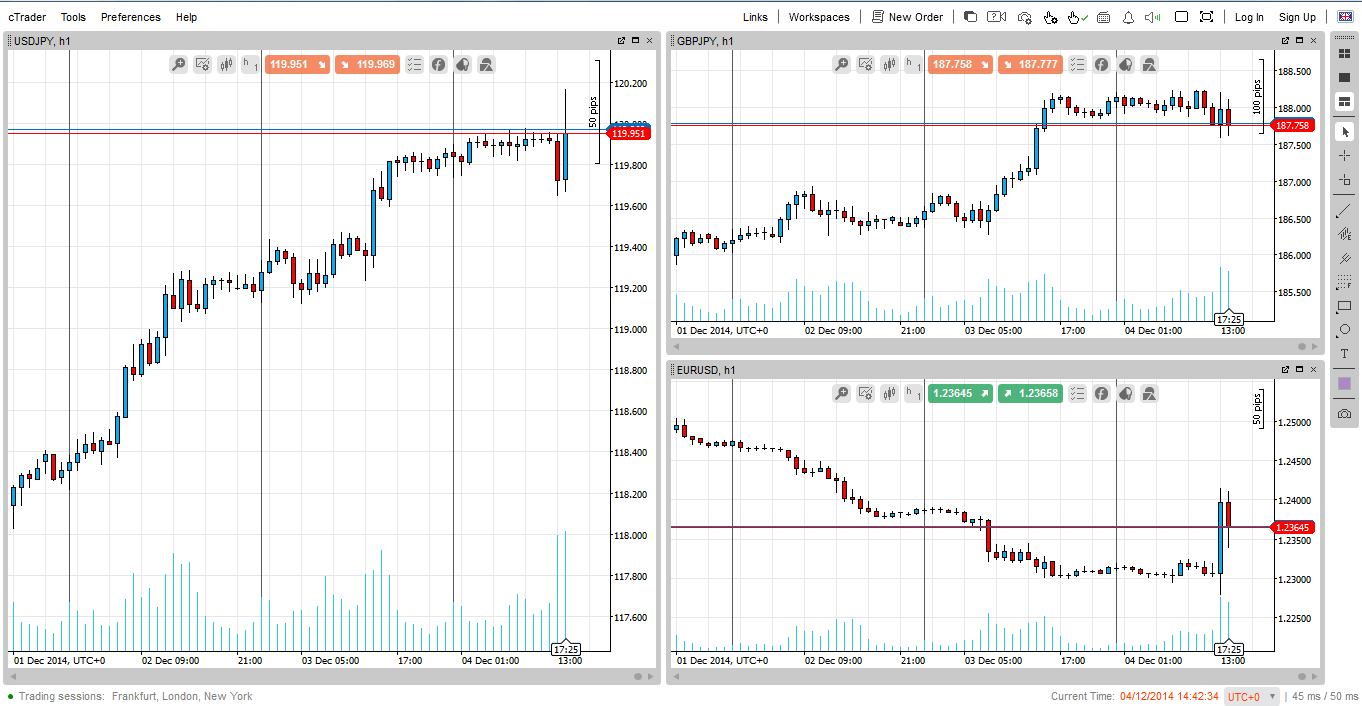
Task: Open chart settings on GBPJPY chart toolbar
Action: tap(865, 64)
